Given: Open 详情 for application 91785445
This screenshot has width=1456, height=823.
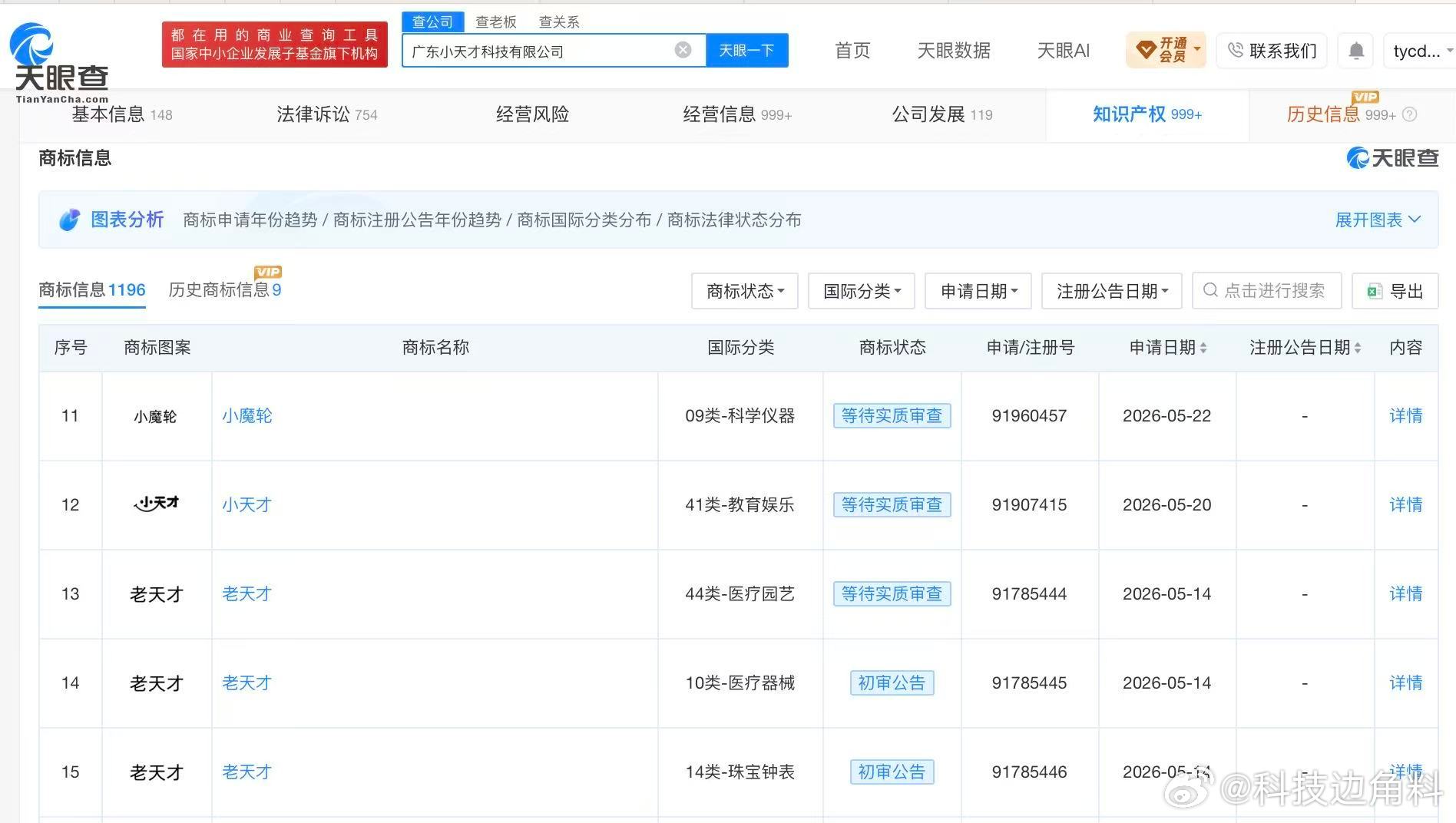Looking at the screenshot, I should (1405, 683).
